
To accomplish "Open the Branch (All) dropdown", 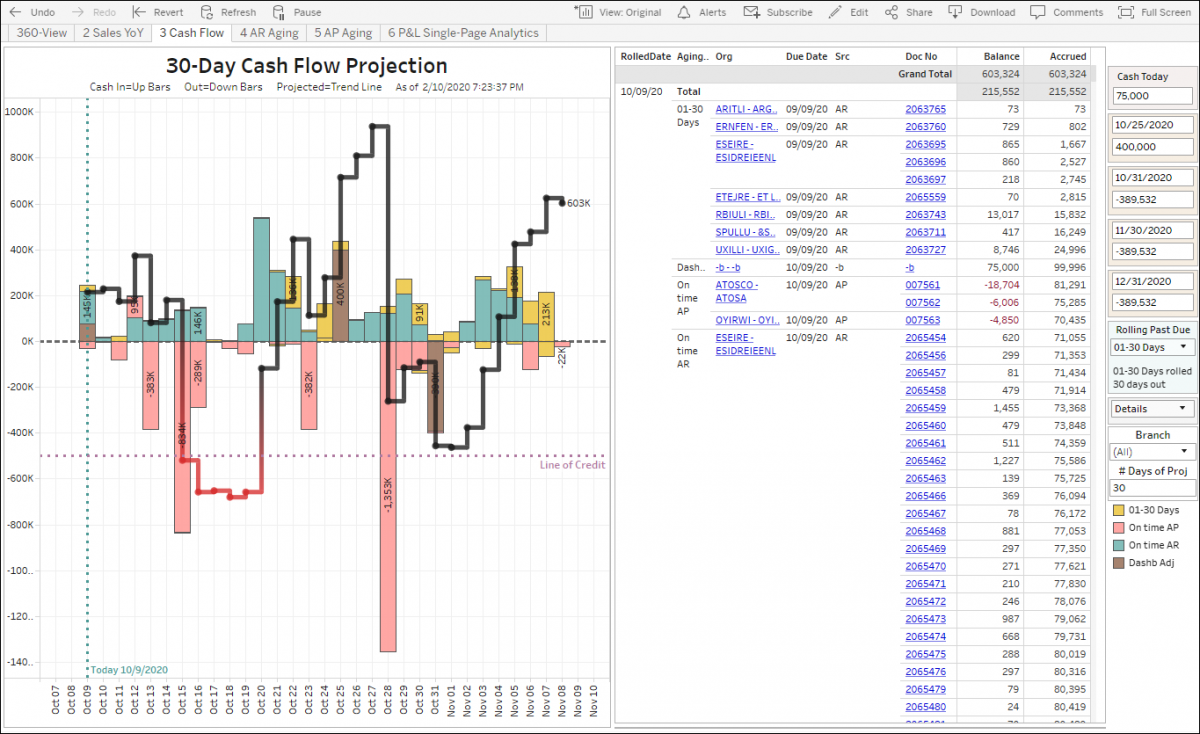I will pyautogui.click(x=1151, y=451).
